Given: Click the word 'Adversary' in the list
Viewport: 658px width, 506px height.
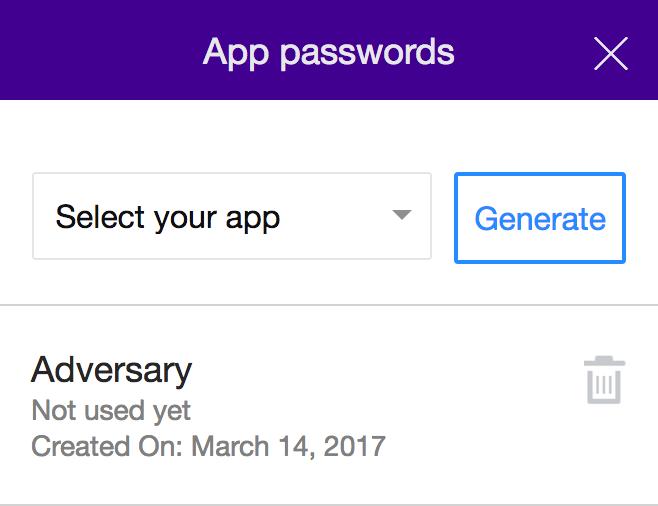Looking at the screenshot, I should [111, 370].
